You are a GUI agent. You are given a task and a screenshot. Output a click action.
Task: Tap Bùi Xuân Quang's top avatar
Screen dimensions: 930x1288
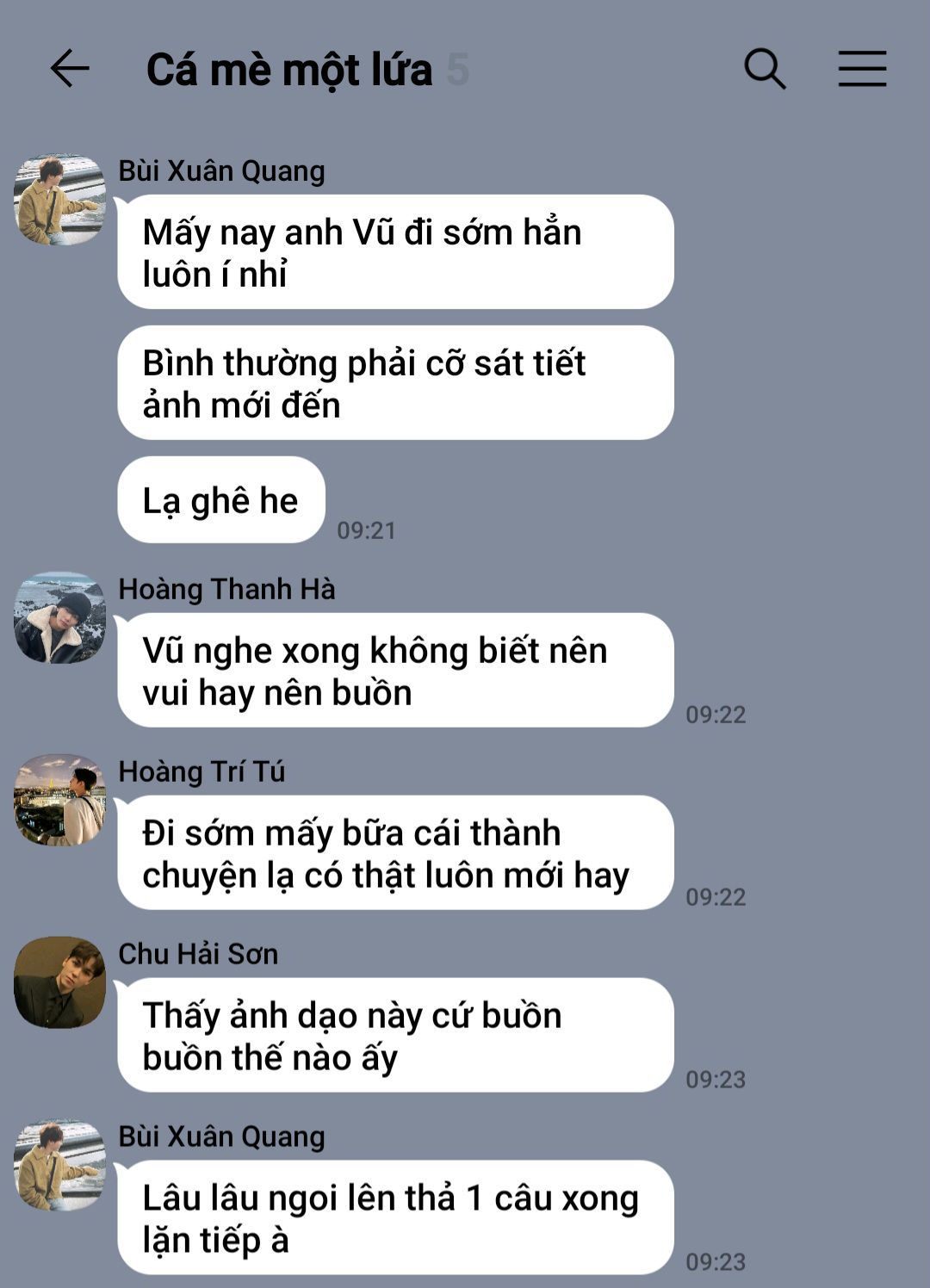(59, 200)
